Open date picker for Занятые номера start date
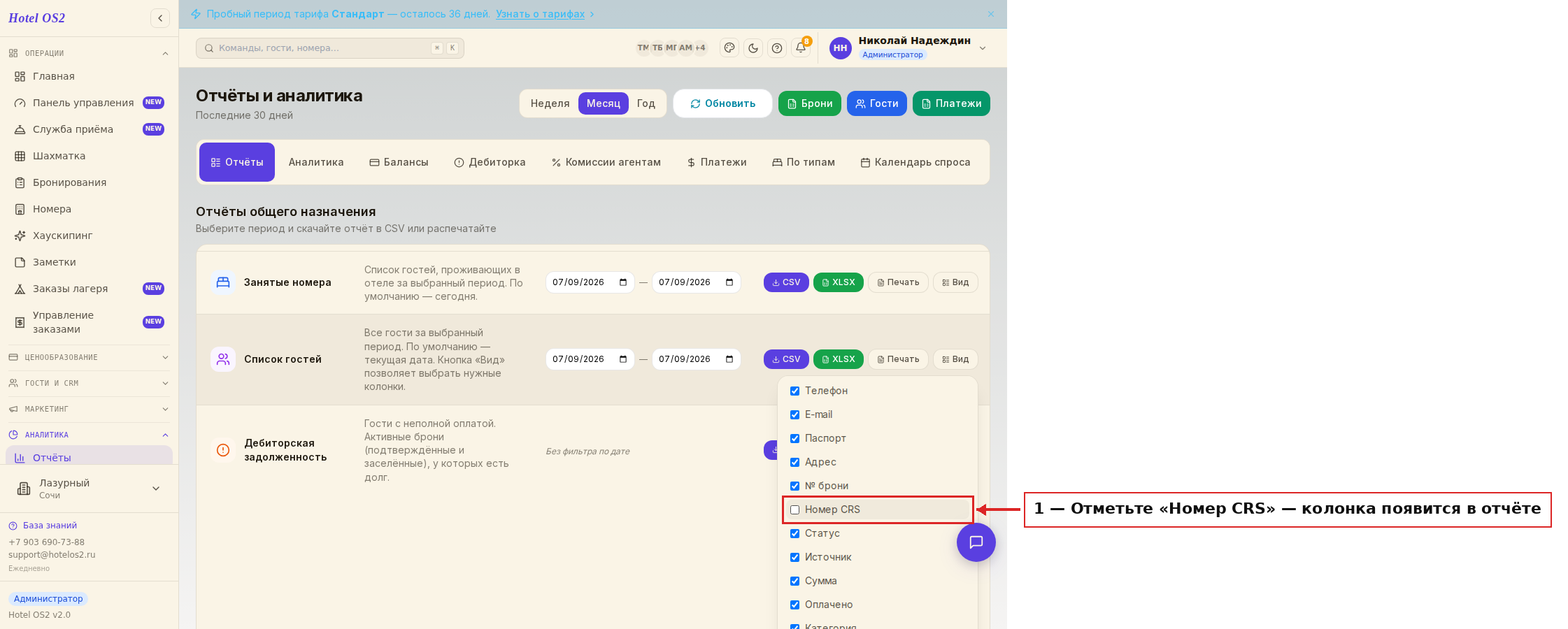Screen dimensions: 1568x629 (623, 282)
